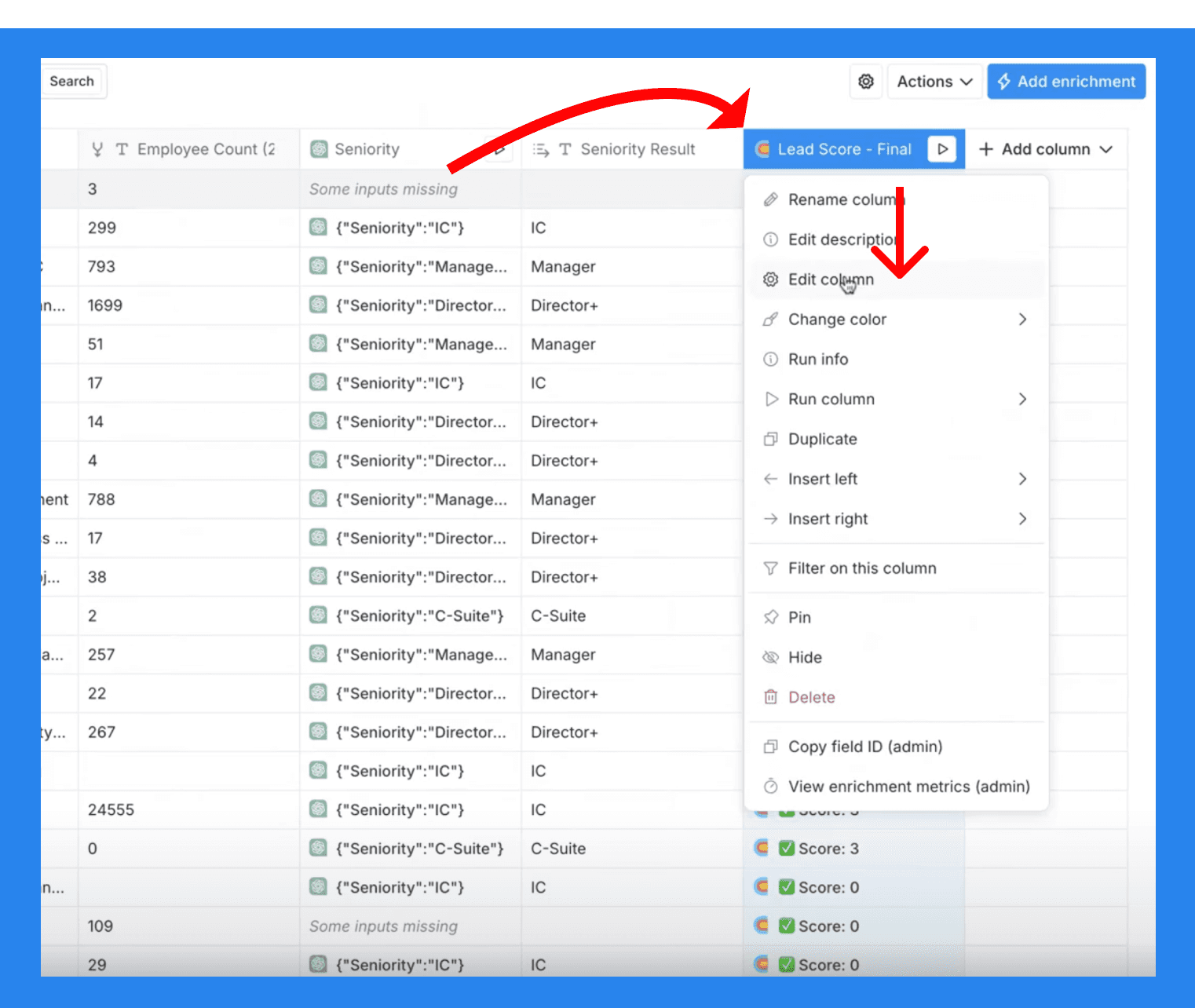
Task: Select the cell with employee count 1699
Action: click(189, 305)
